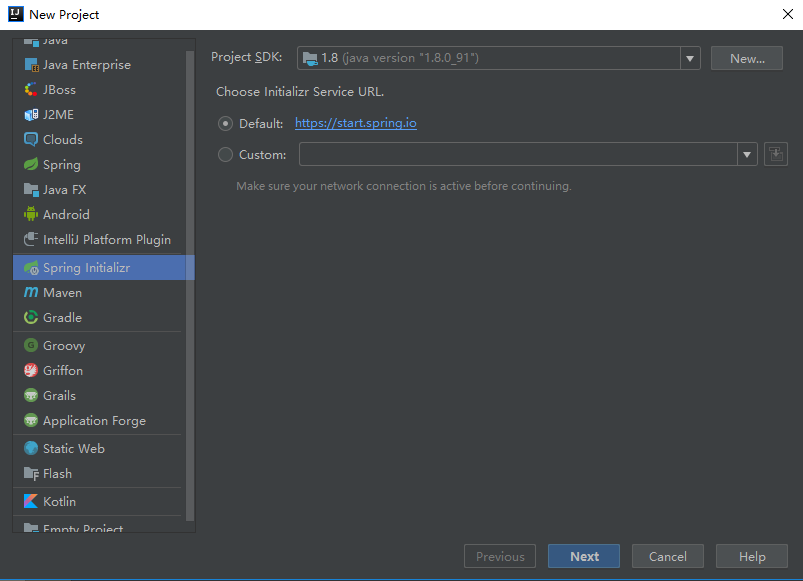The height and width of the screenshot is (581, 803).
Task: Select Application Forge entry
Action: [98, 420]
